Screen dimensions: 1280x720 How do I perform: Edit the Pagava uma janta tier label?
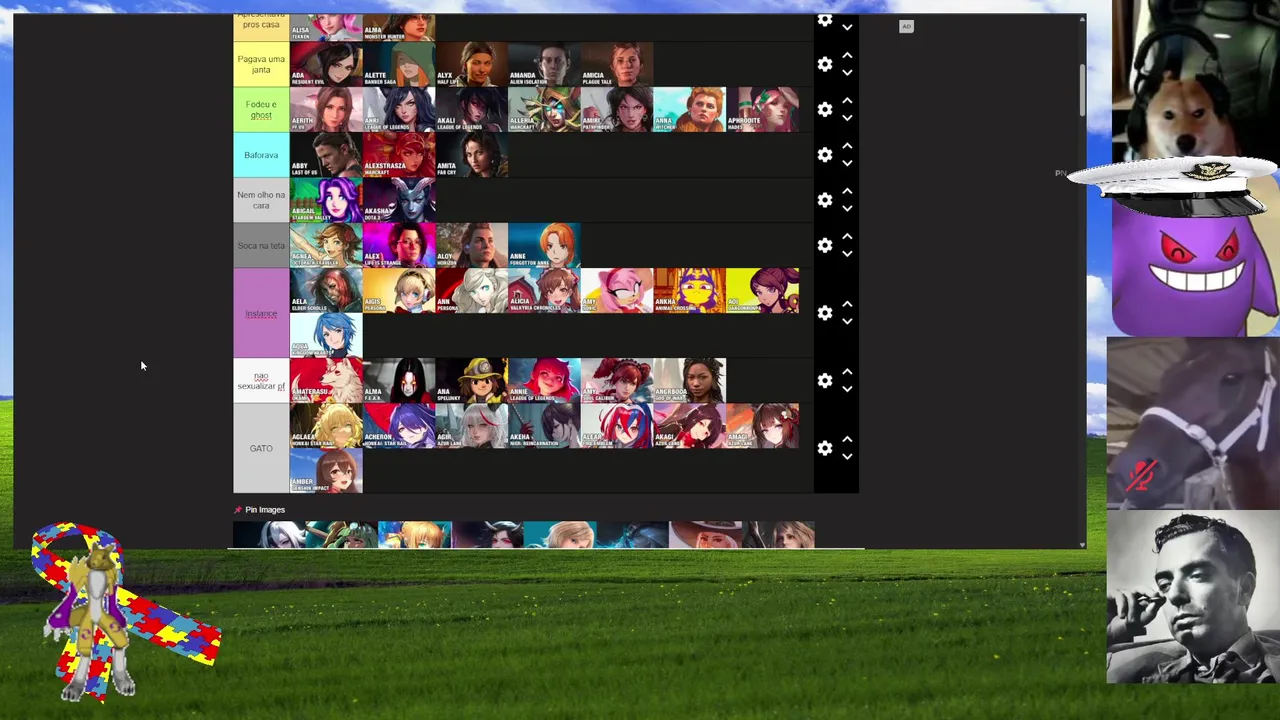tap(261, 64)
